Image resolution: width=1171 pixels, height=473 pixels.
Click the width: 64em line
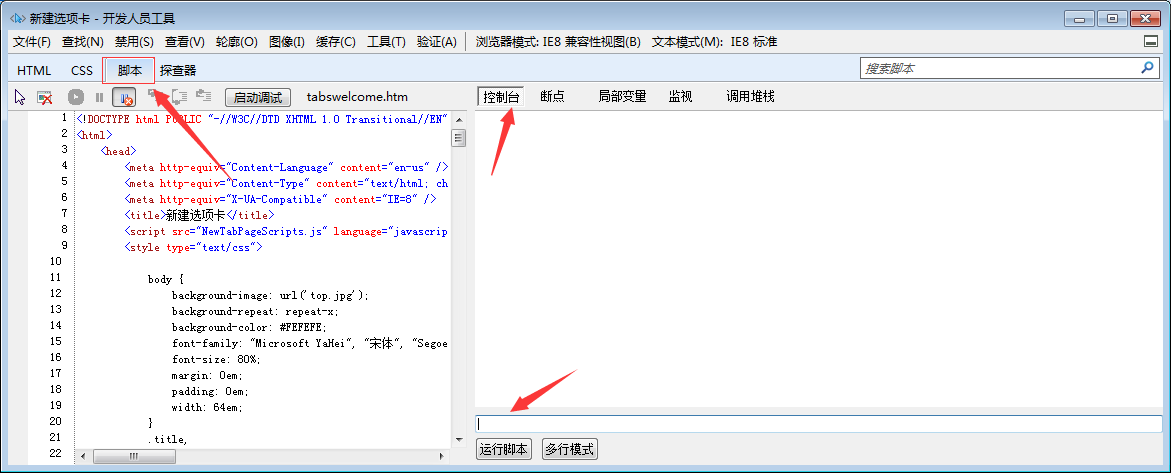(208, 407)
